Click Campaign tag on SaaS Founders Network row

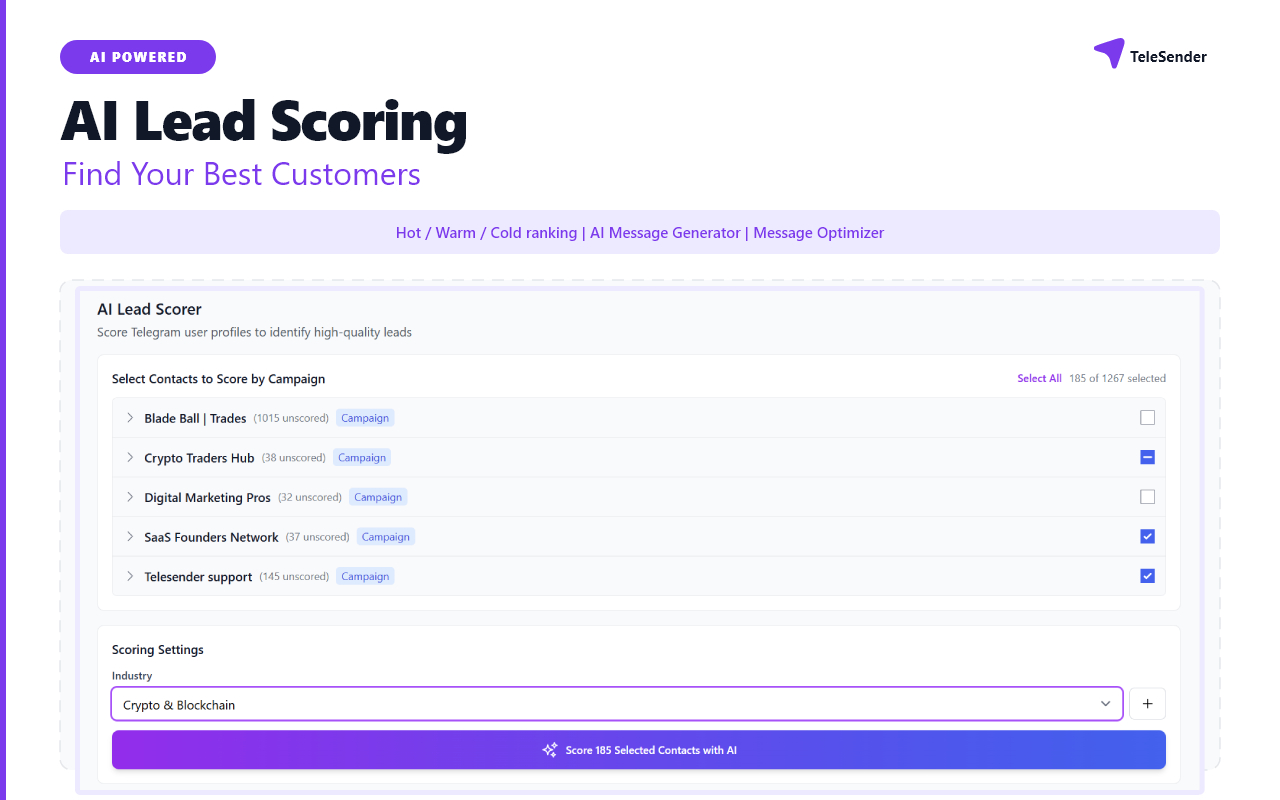[386, 537]
